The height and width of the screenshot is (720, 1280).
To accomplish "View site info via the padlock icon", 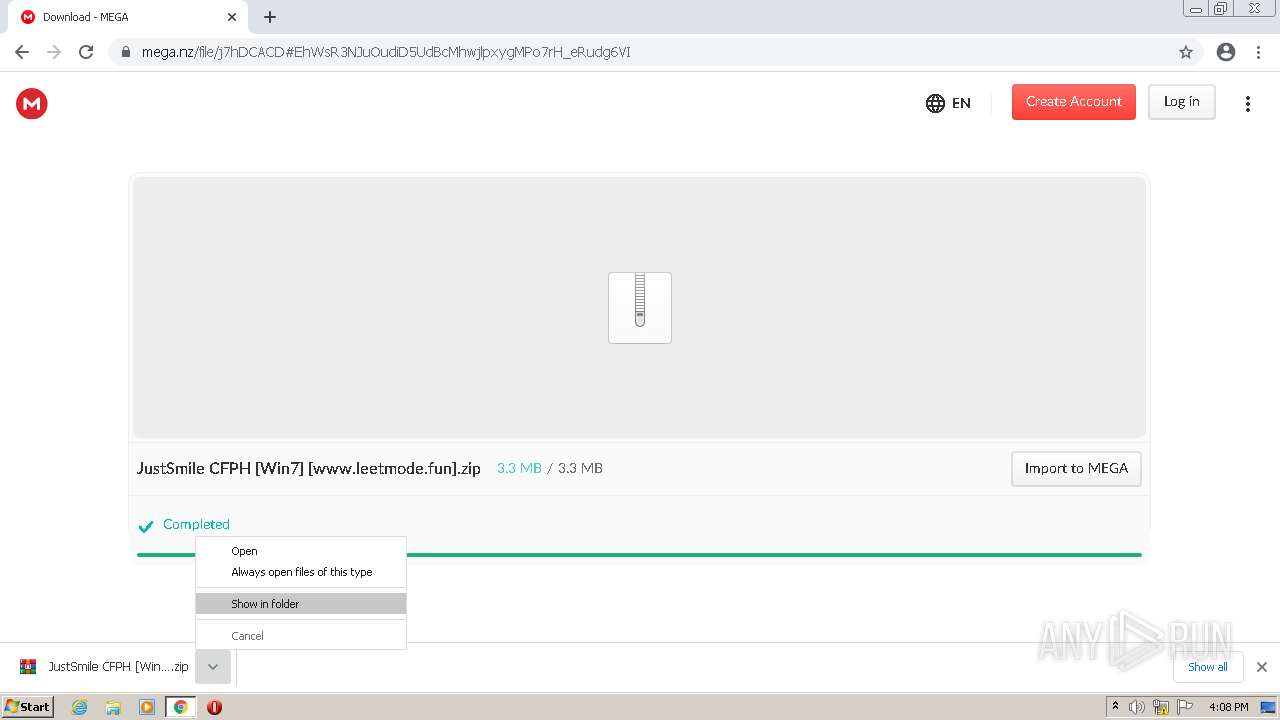I will tap(126, 52).
